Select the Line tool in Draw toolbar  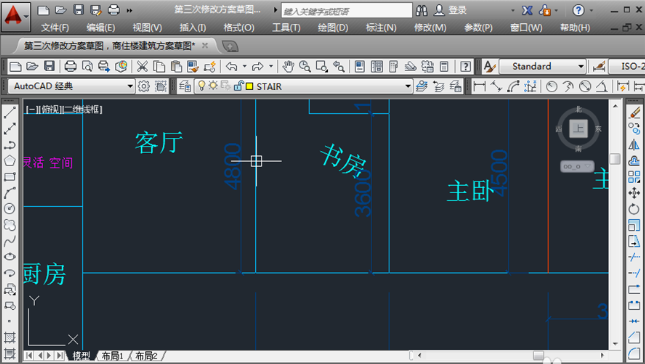coord(9,113)
